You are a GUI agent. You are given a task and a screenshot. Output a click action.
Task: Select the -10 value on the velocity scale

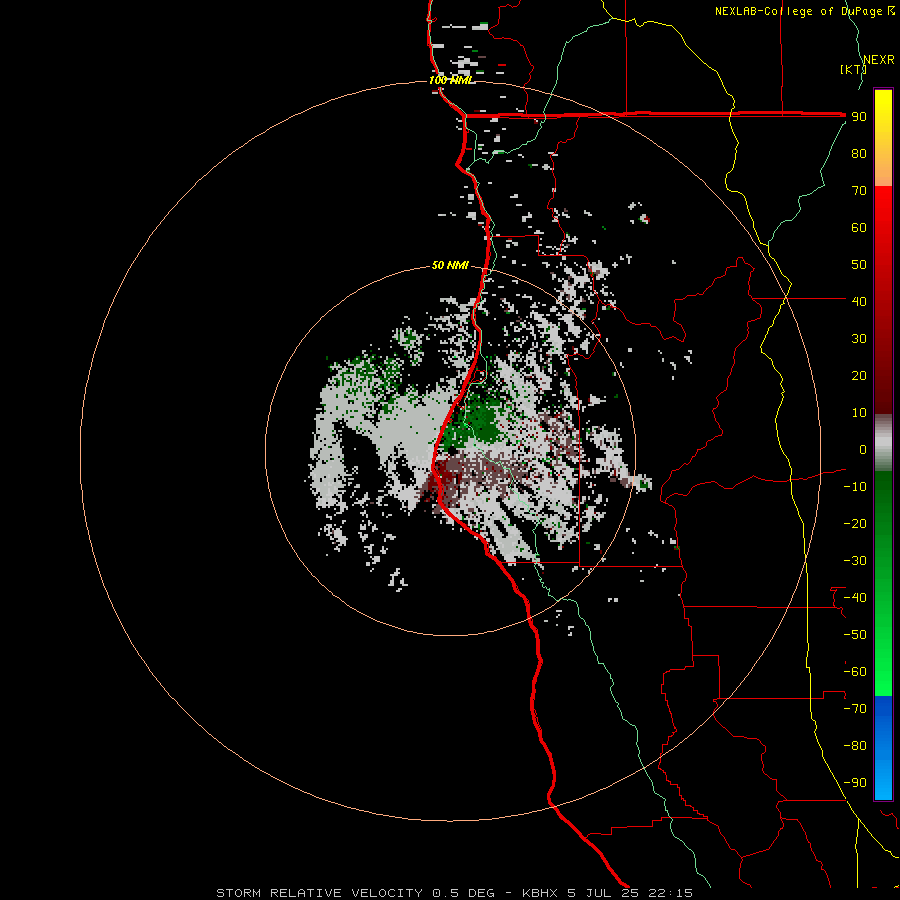coord(855,487)
